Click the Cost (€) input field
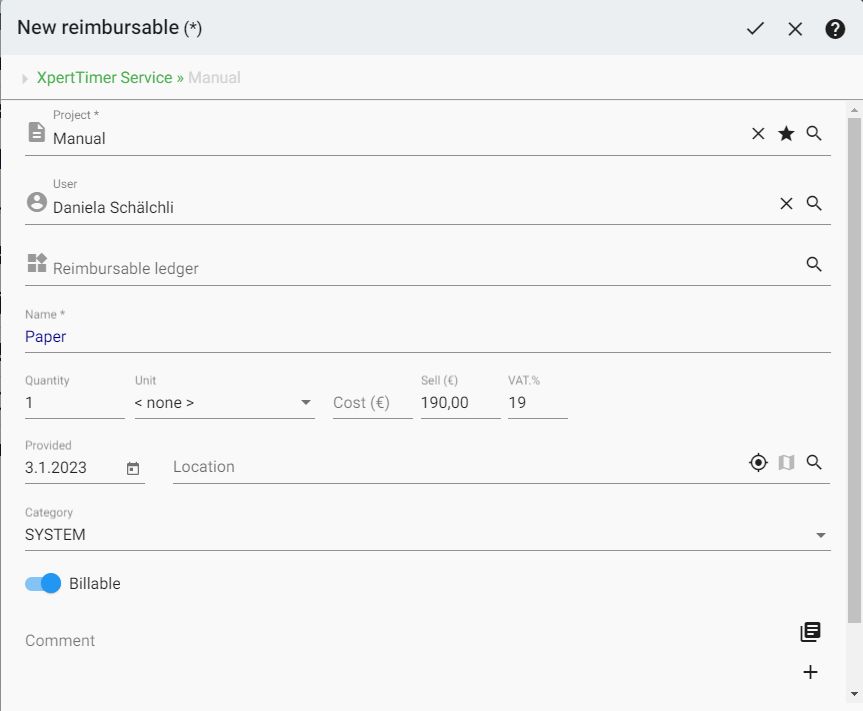Image resolution: width=863 pixels, height=711 pixels. coord(371,403)
